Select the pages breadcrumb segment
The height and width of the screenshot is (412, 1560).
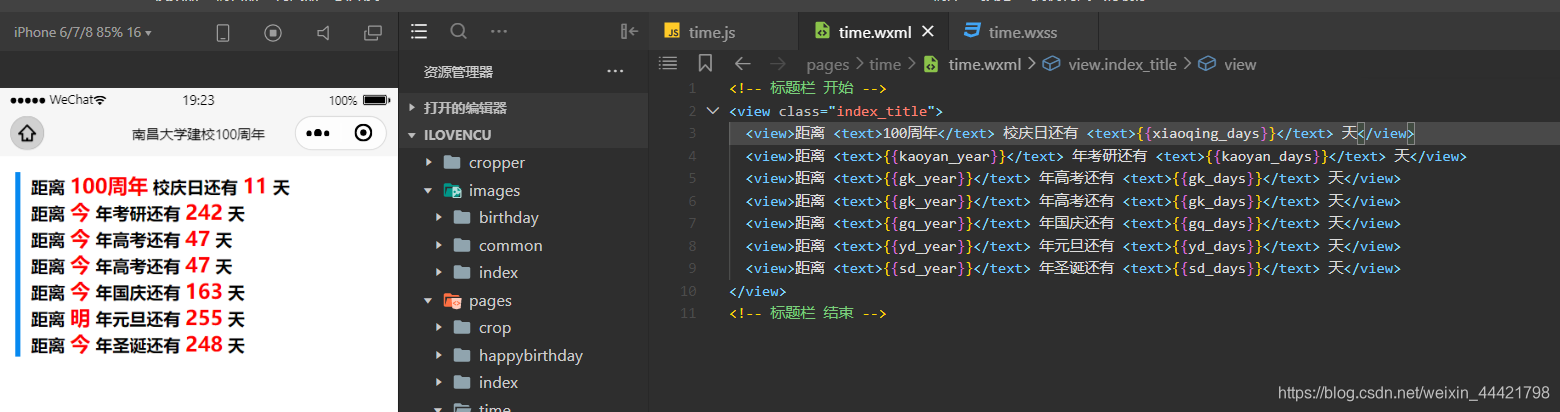coord(827,64)
